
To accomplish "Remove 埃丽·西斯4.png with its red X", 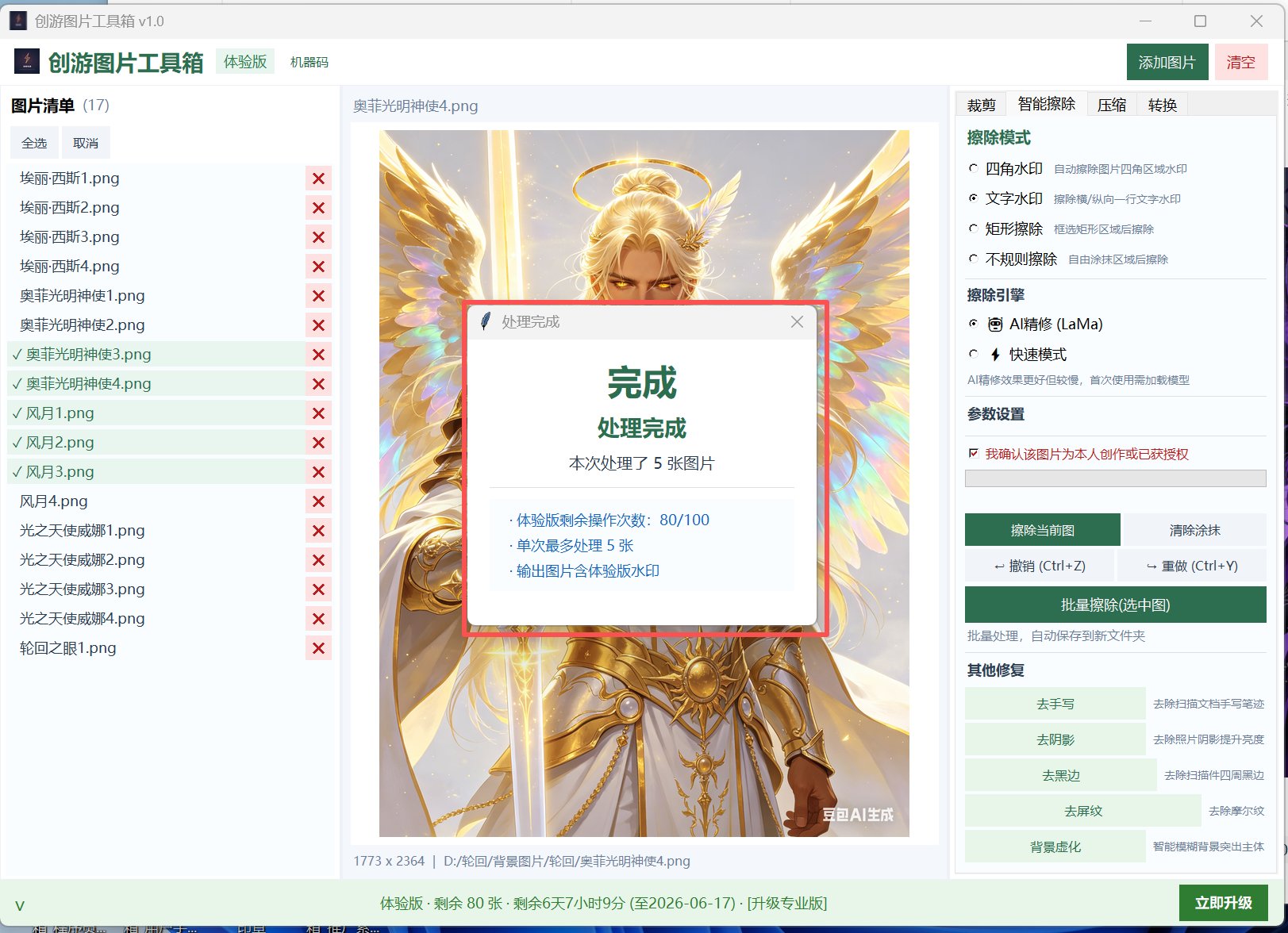I will [x=318, y=267].
